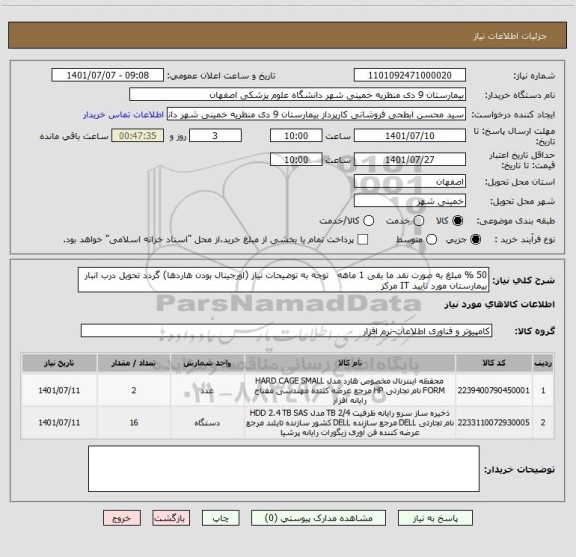Select the خدمت radio button
The image size is (576, 557).
[x=419, y=220]
